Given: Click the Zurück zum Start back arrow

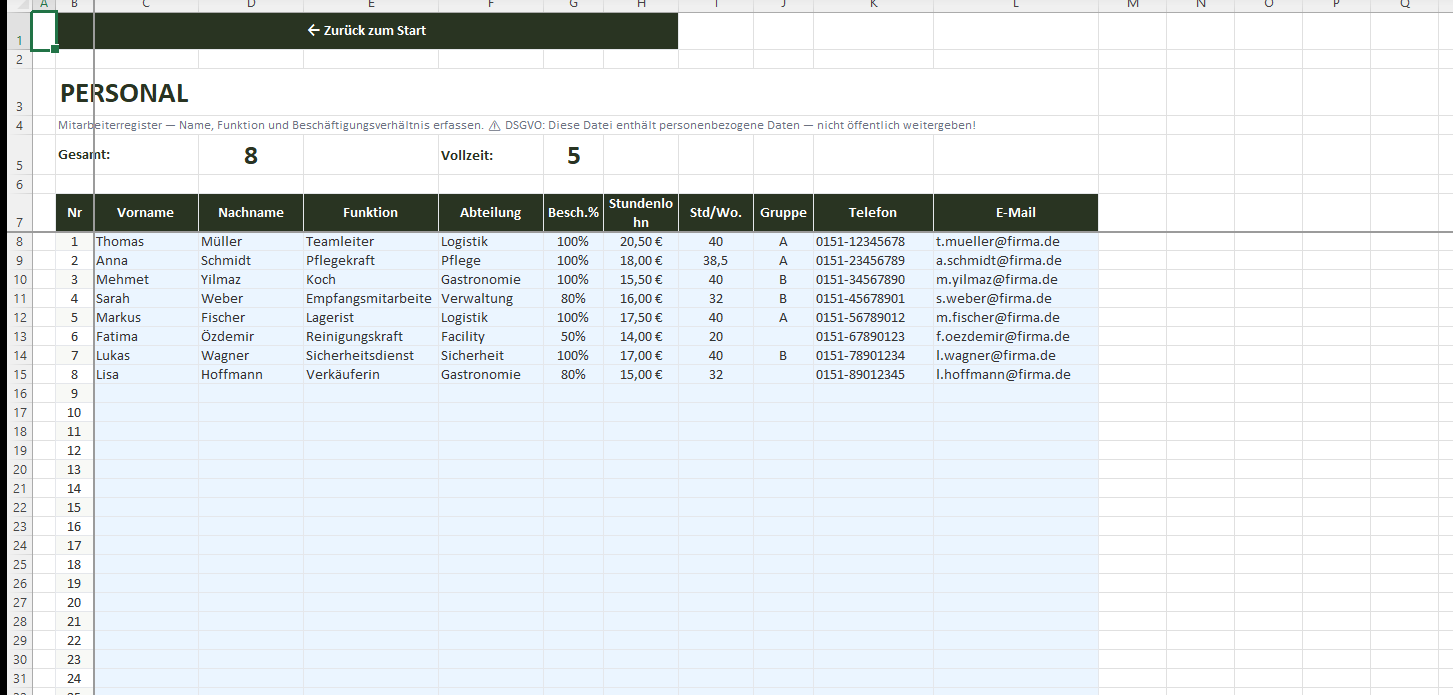Looking at the screenshot, I should [x=313, y=31].
